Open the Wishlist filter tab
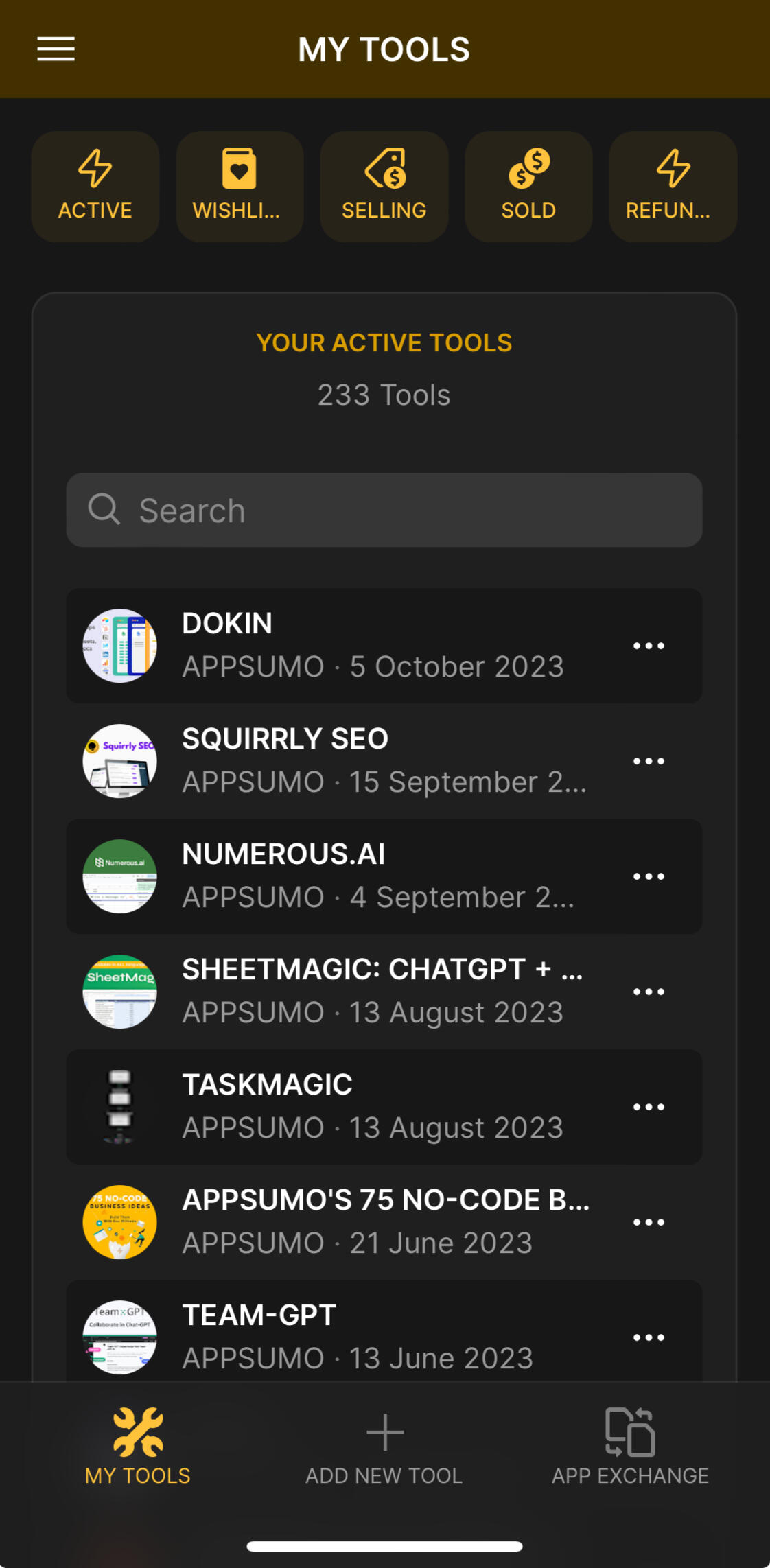770x1568 pixels. pos(240,186)
